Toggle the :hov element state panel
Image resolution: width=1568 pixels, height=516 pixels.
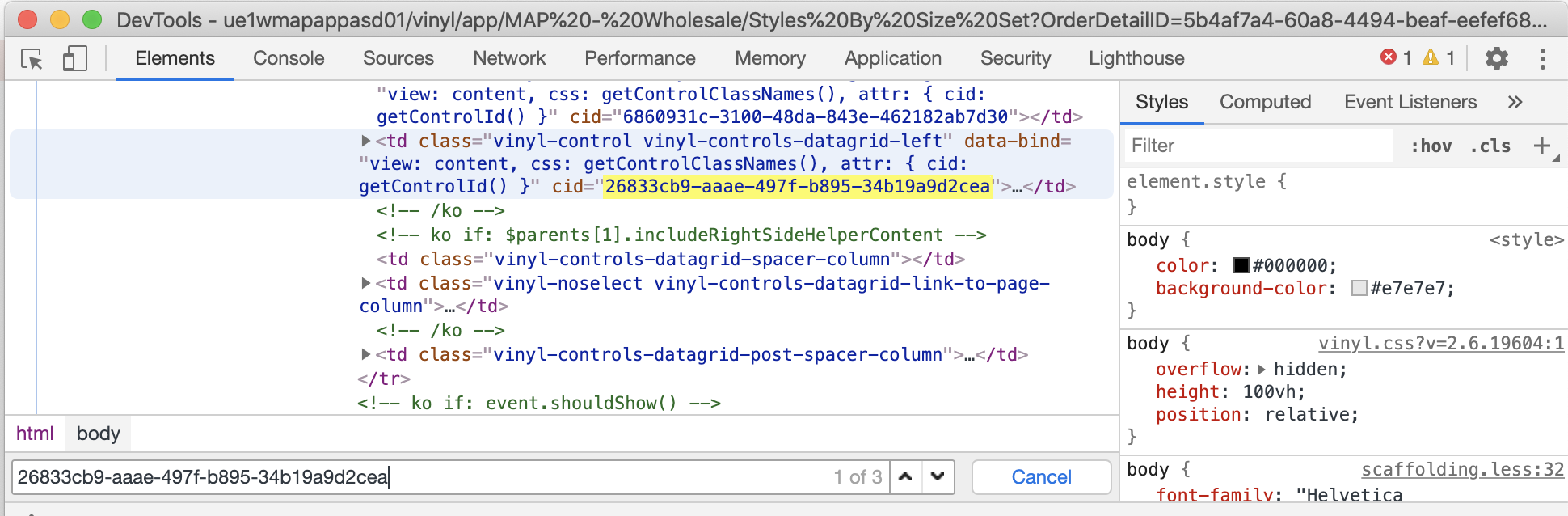pyautogui.click(x=1431, y=146)
